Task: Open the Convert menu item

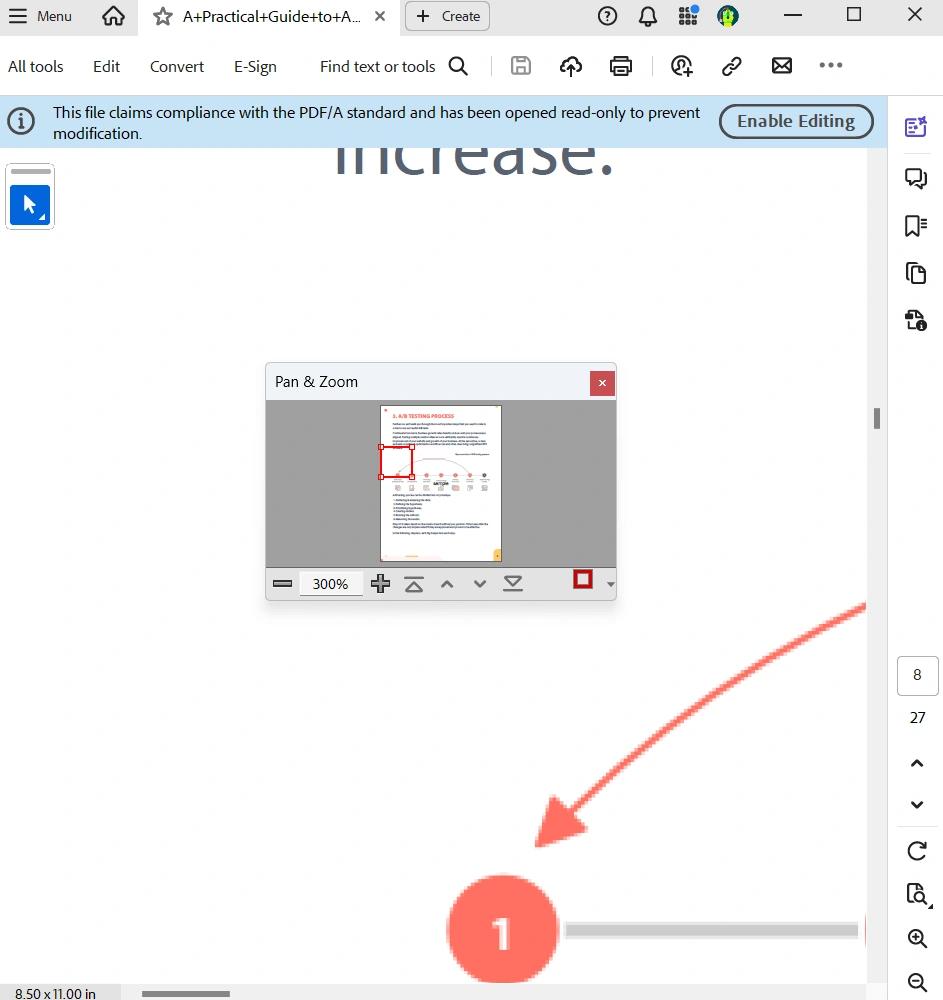Action: point(177,66)
